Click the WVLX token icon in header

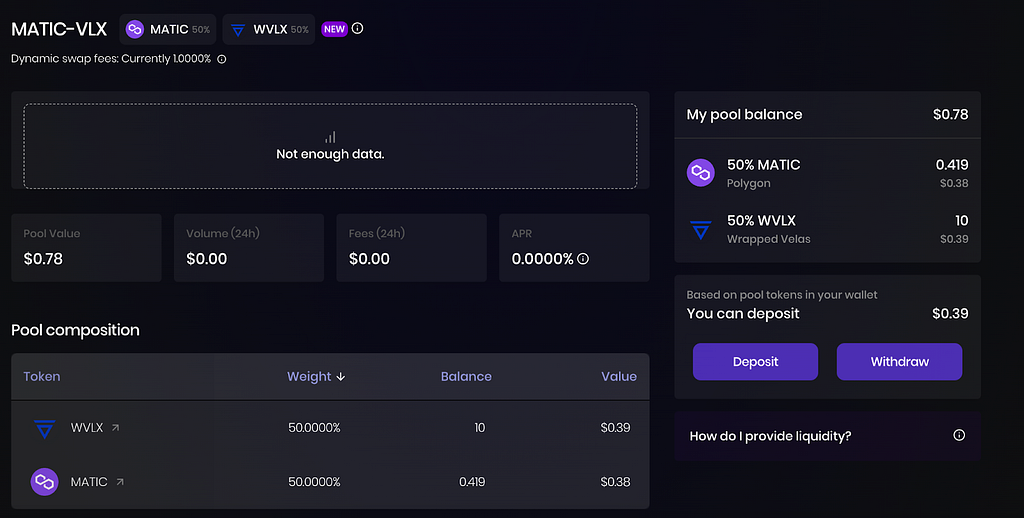pos(238,29)
